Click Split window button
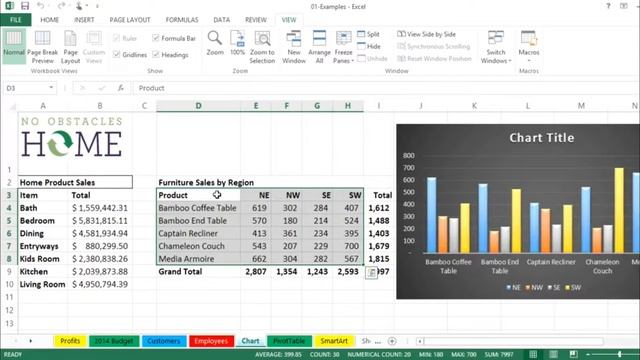Image resolution: width=640 pixels, height=360 pixels. [369, 34]
